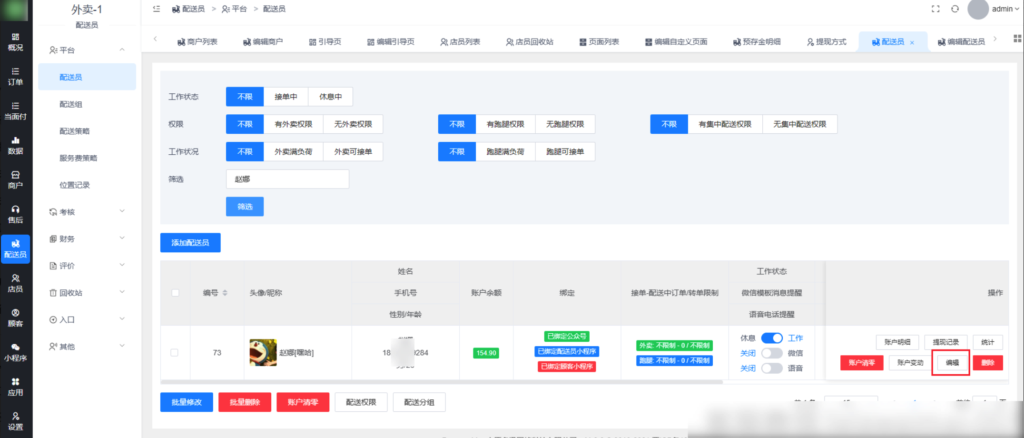
Task: Open the 当面付 sidebar section
Action: [15, 111]
